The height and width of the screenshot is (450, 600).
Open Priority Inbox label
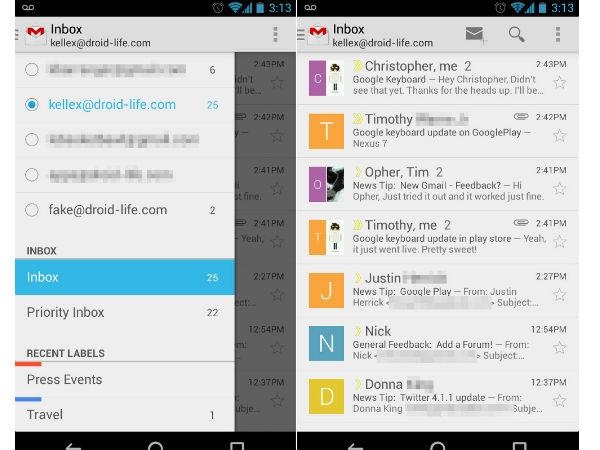(125, 312)
